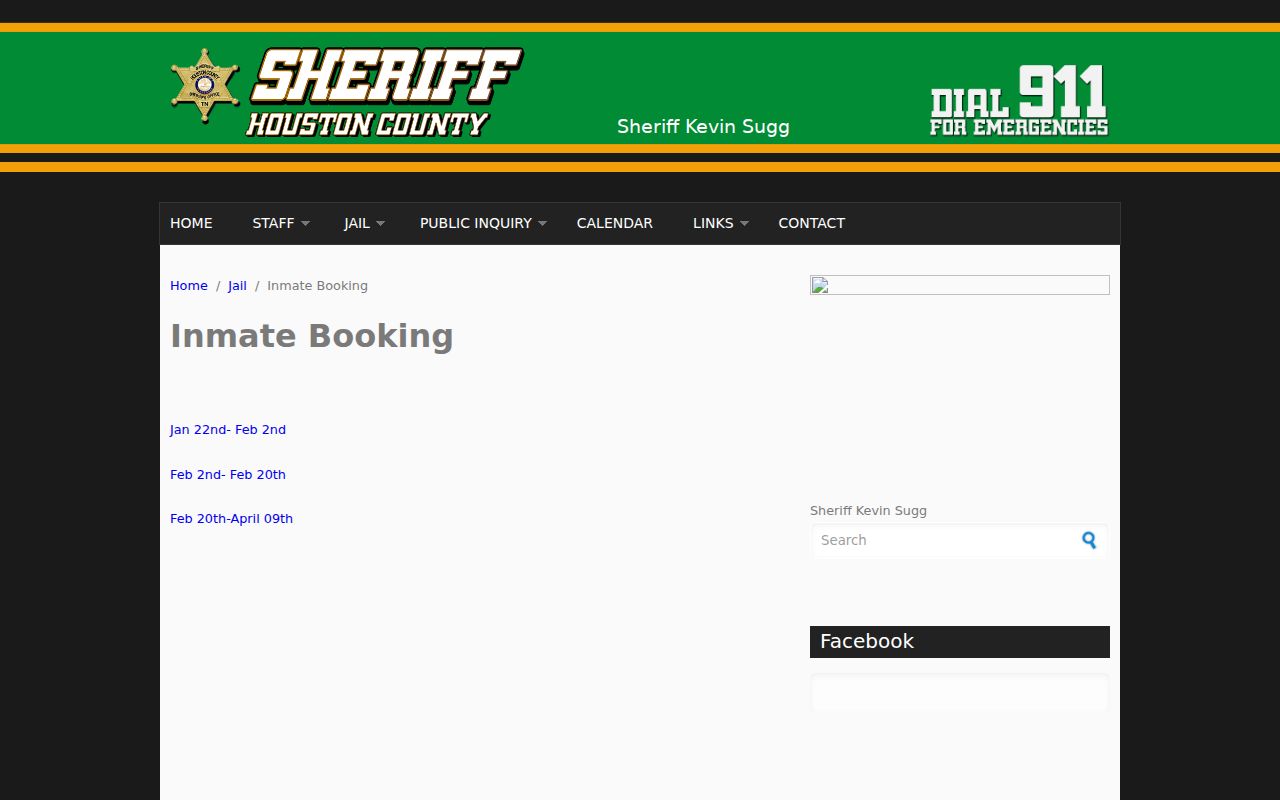Click the broken image in the sidebar
The height and width of the screenshot is (800, 1280).
960,285
